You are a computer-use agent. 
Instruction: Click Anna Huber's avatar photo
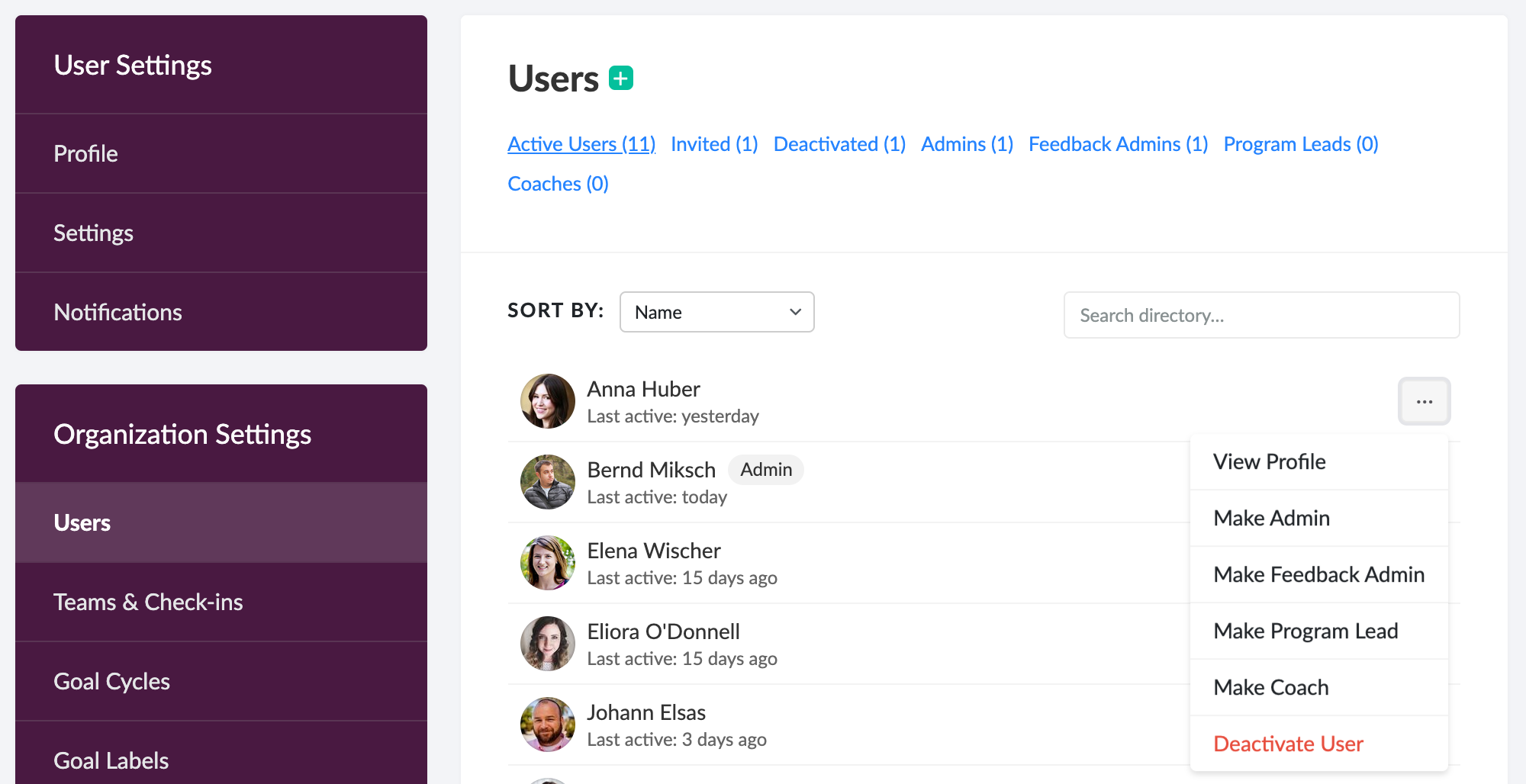tap(548, 401)
